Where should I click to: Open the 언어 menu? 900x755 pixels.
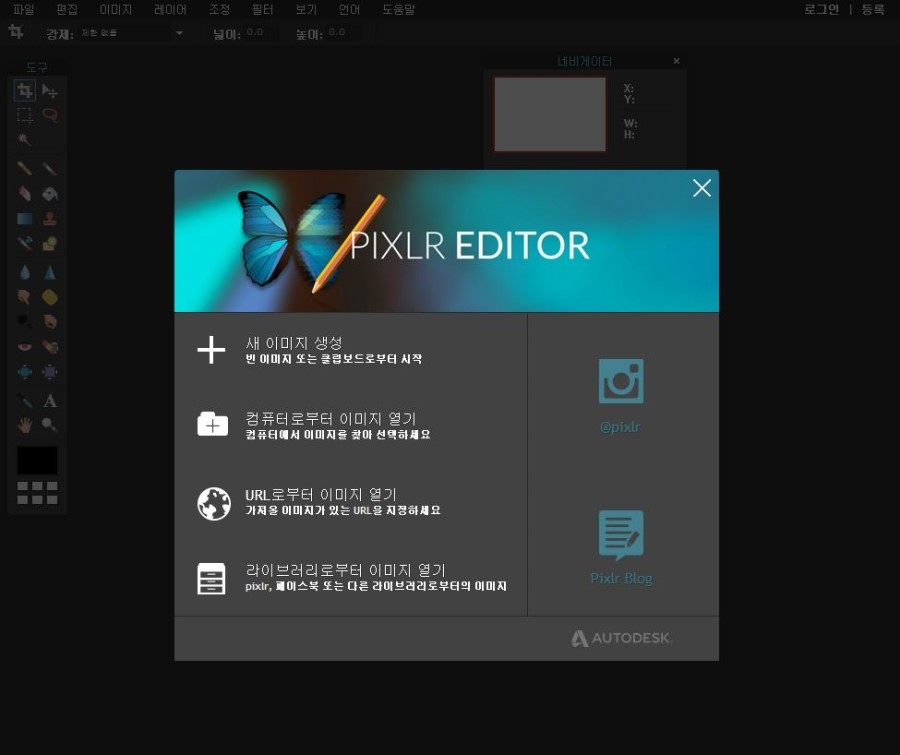coord(349,9)
